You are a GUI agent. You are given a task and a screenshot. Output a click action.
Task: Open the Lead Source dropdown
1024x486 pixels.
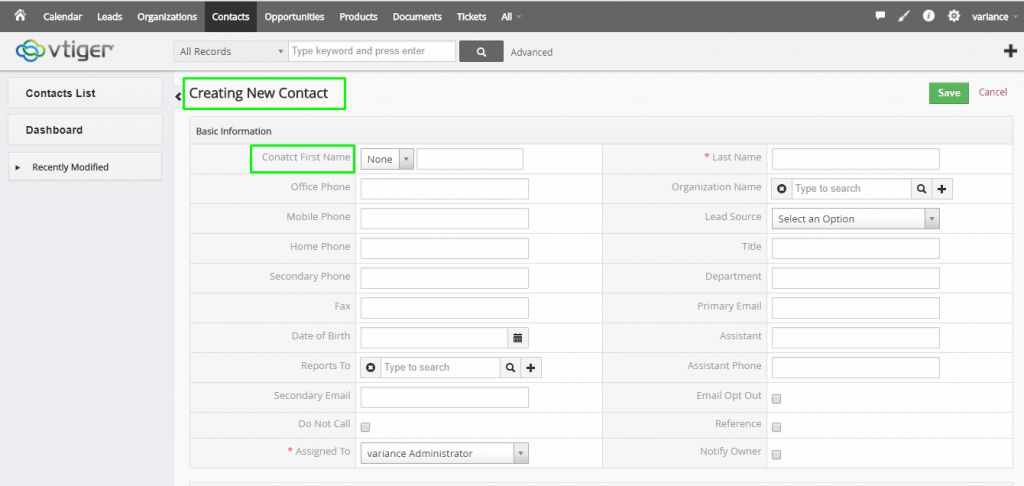point(856,219)
